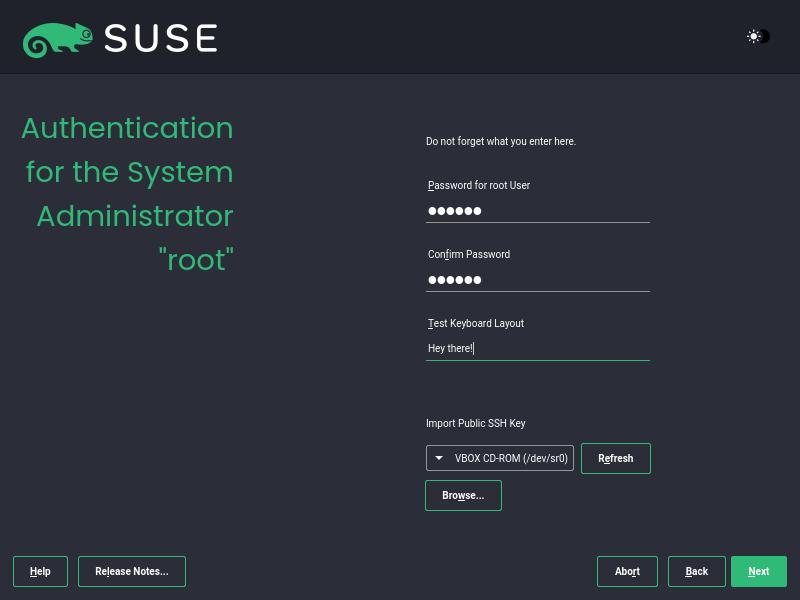800x600 pixels.
Task: Click the 'Password for root User' label
Action: point(479,185)
